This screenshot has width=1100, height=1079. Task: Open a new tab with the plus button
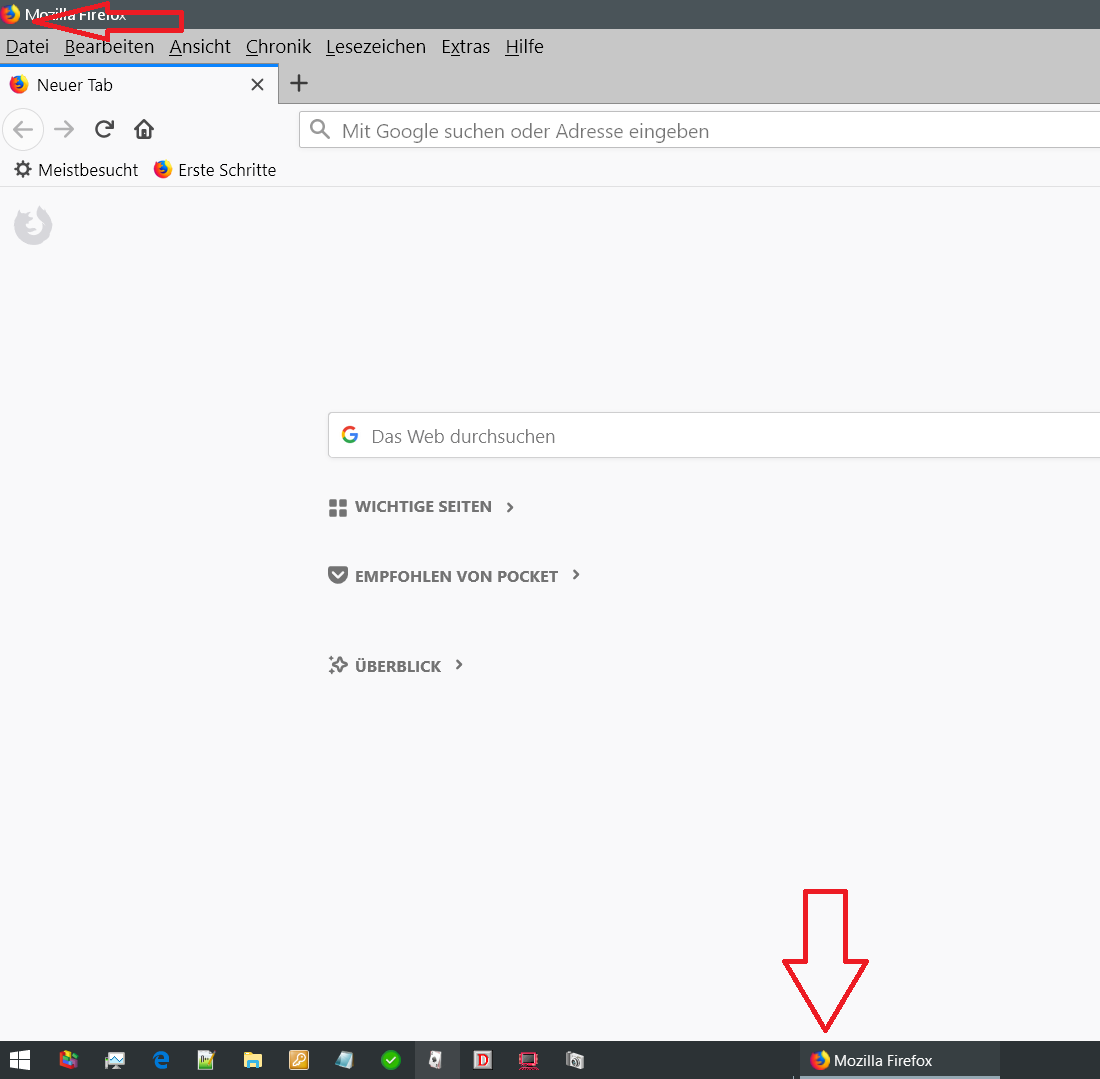pyautogui.click(x=298, y=84)
